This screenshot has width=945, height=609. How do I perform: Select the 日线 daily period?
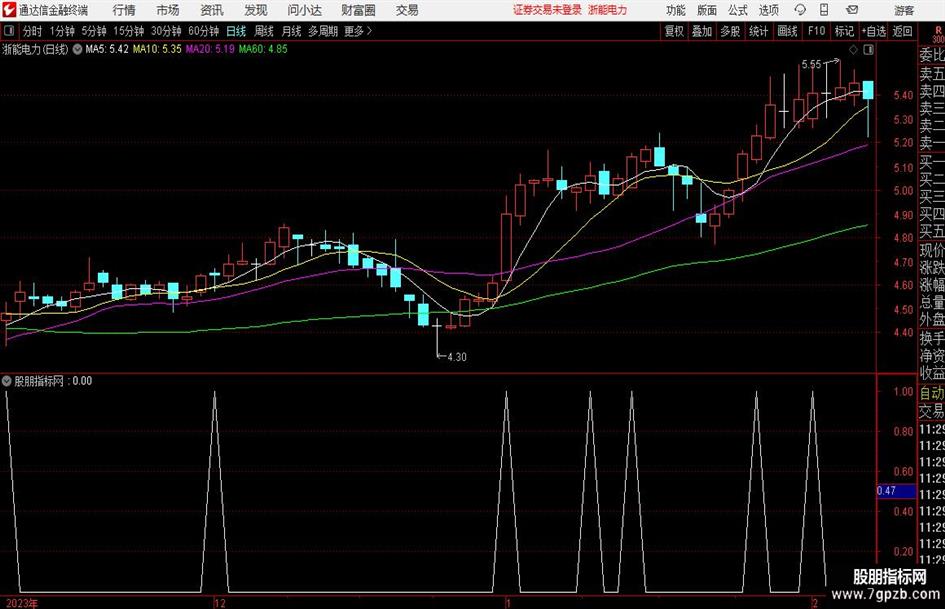coord(236,31)
